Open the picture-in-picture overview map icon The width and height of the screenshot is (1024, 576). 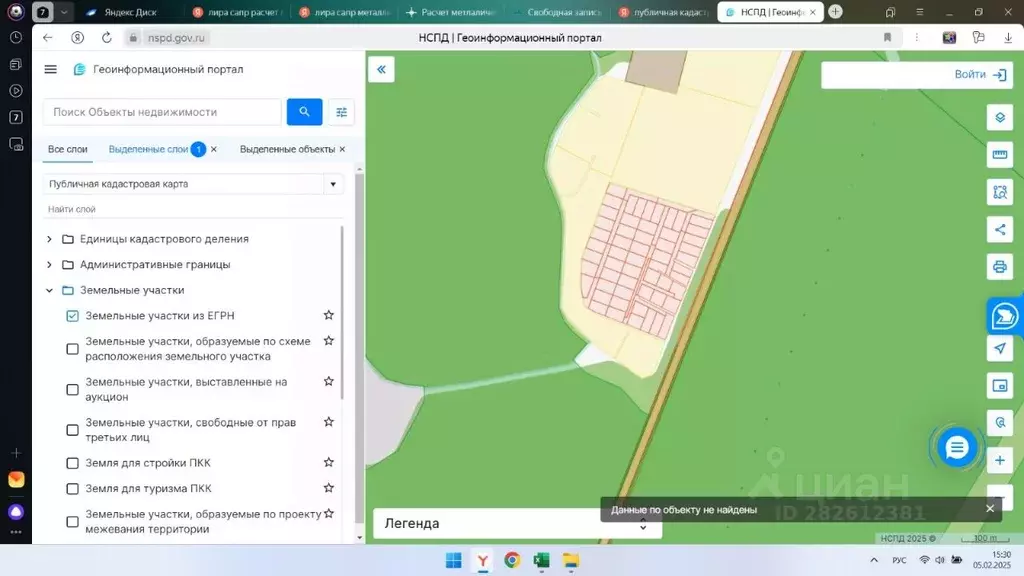[x=1000, y=386]
